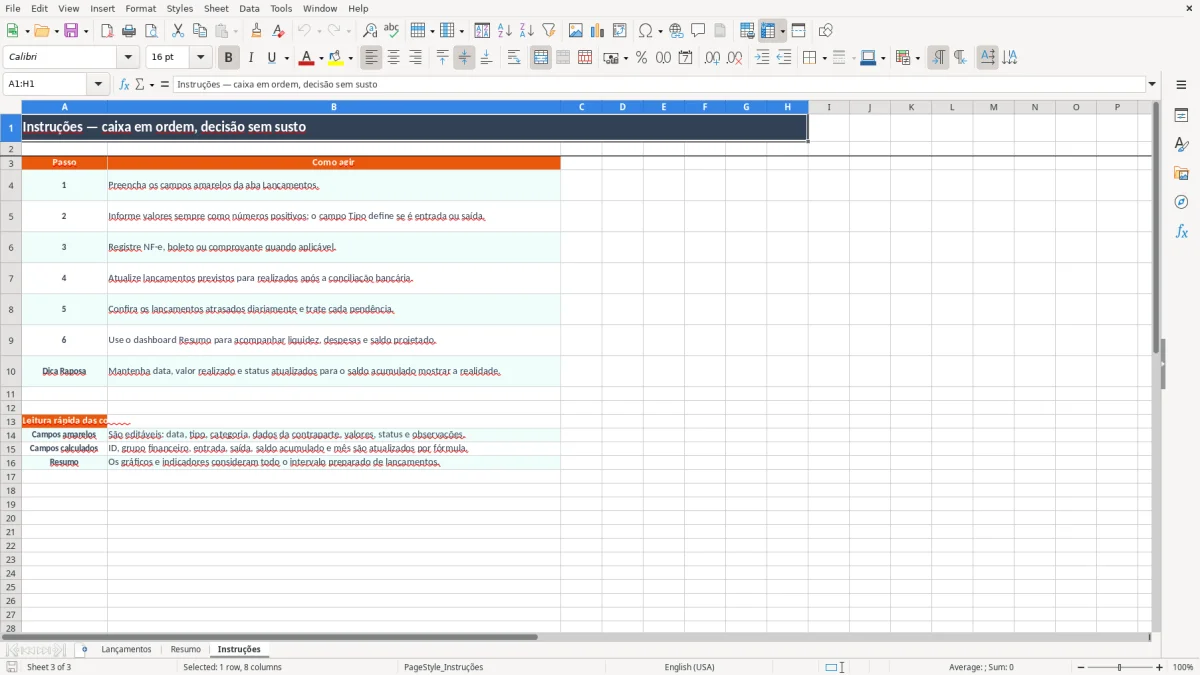This screenshot has width=1200, height=675.
Task: Open the sidebar Functions panel
Action: click(1181, 231)
